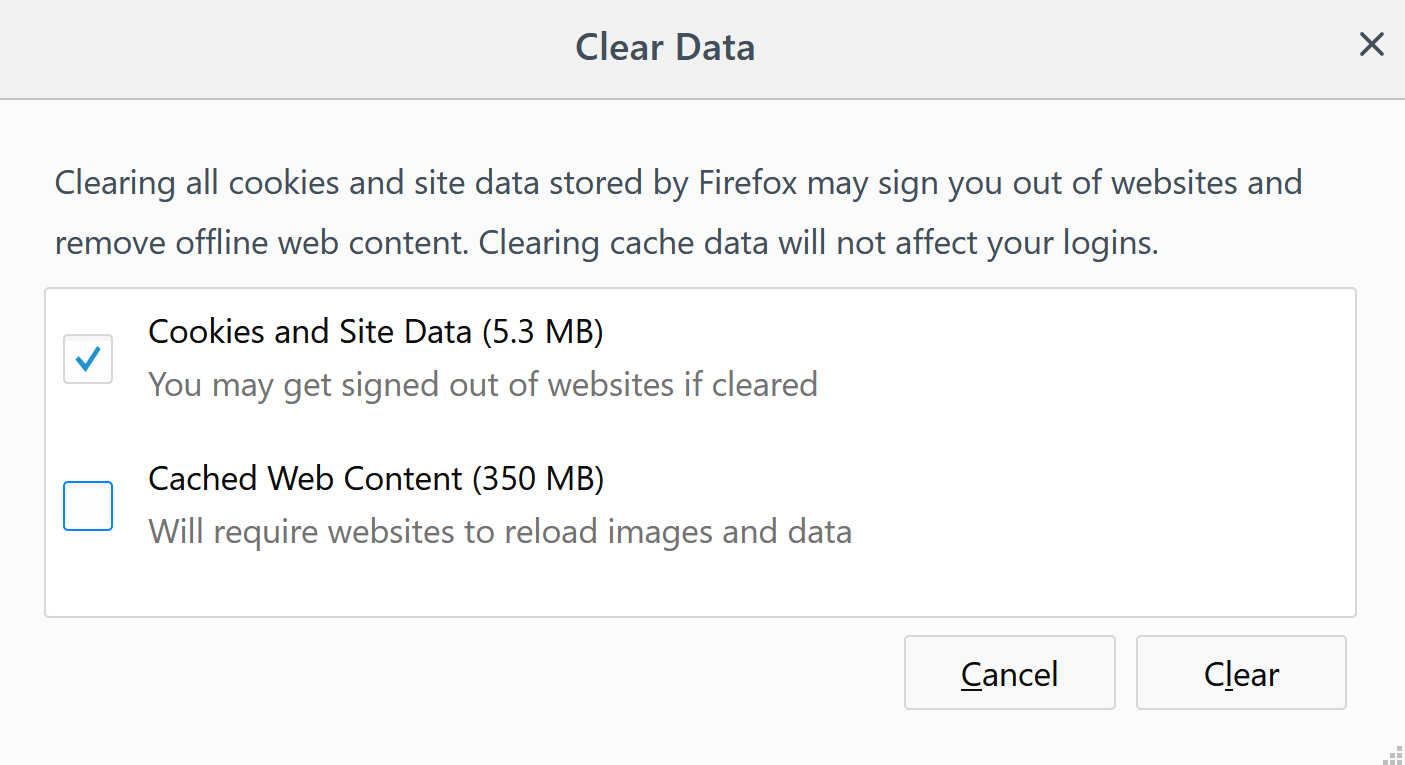This screenshot has height=765, width=1405.
Task: Click the "Cookies and Site Data" label text
Action: (x=310, y=332)
